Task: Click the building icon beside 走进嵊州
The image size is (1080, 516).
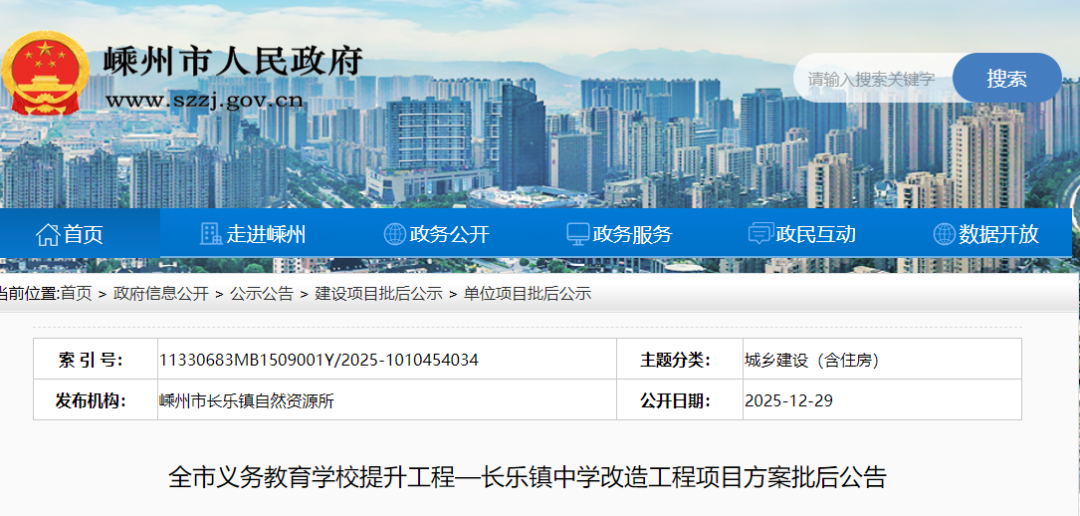Action: pos(211,234)
